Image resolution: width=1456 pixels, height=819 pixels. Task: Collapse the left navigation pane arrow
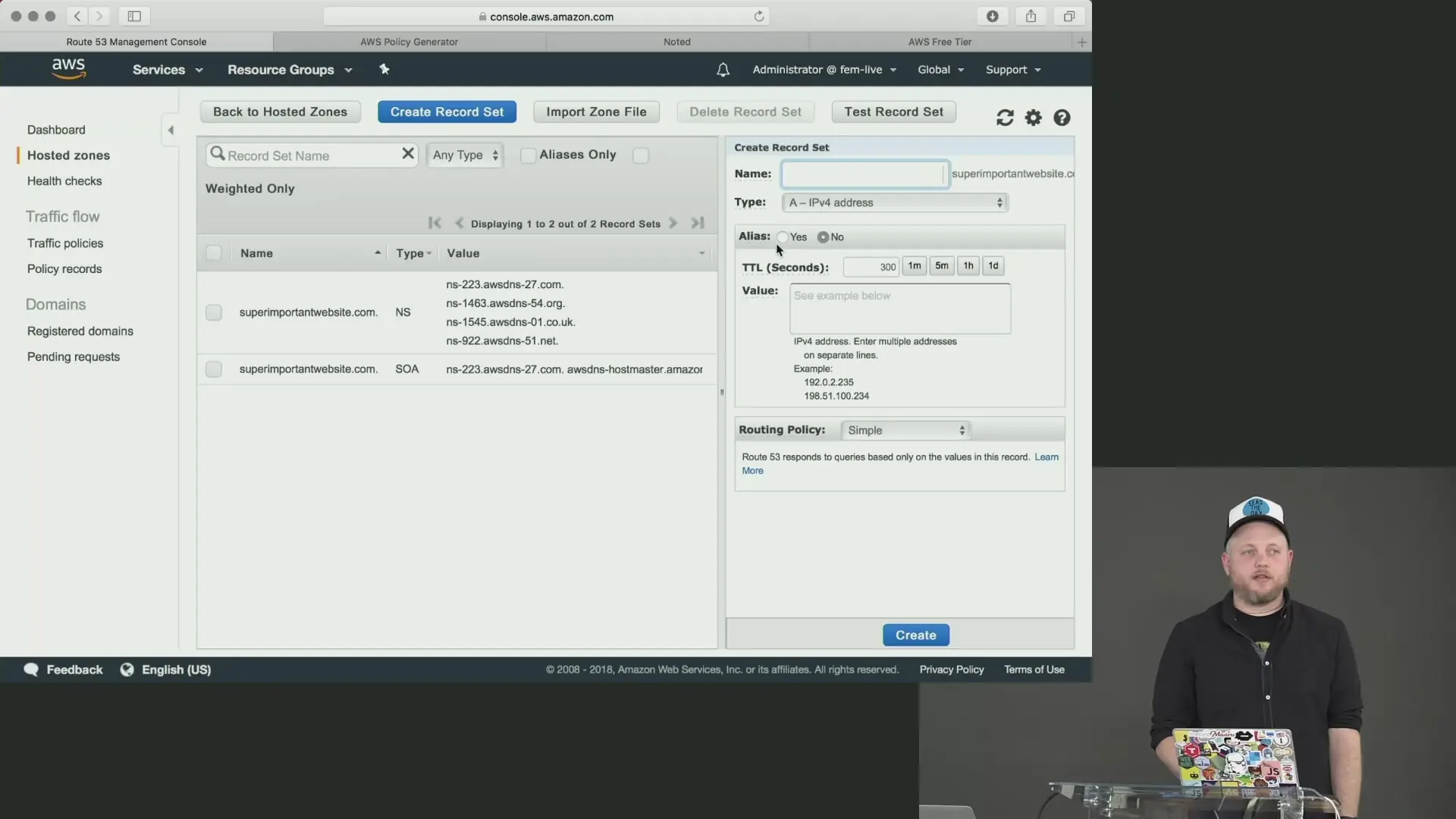pos(171,130)
